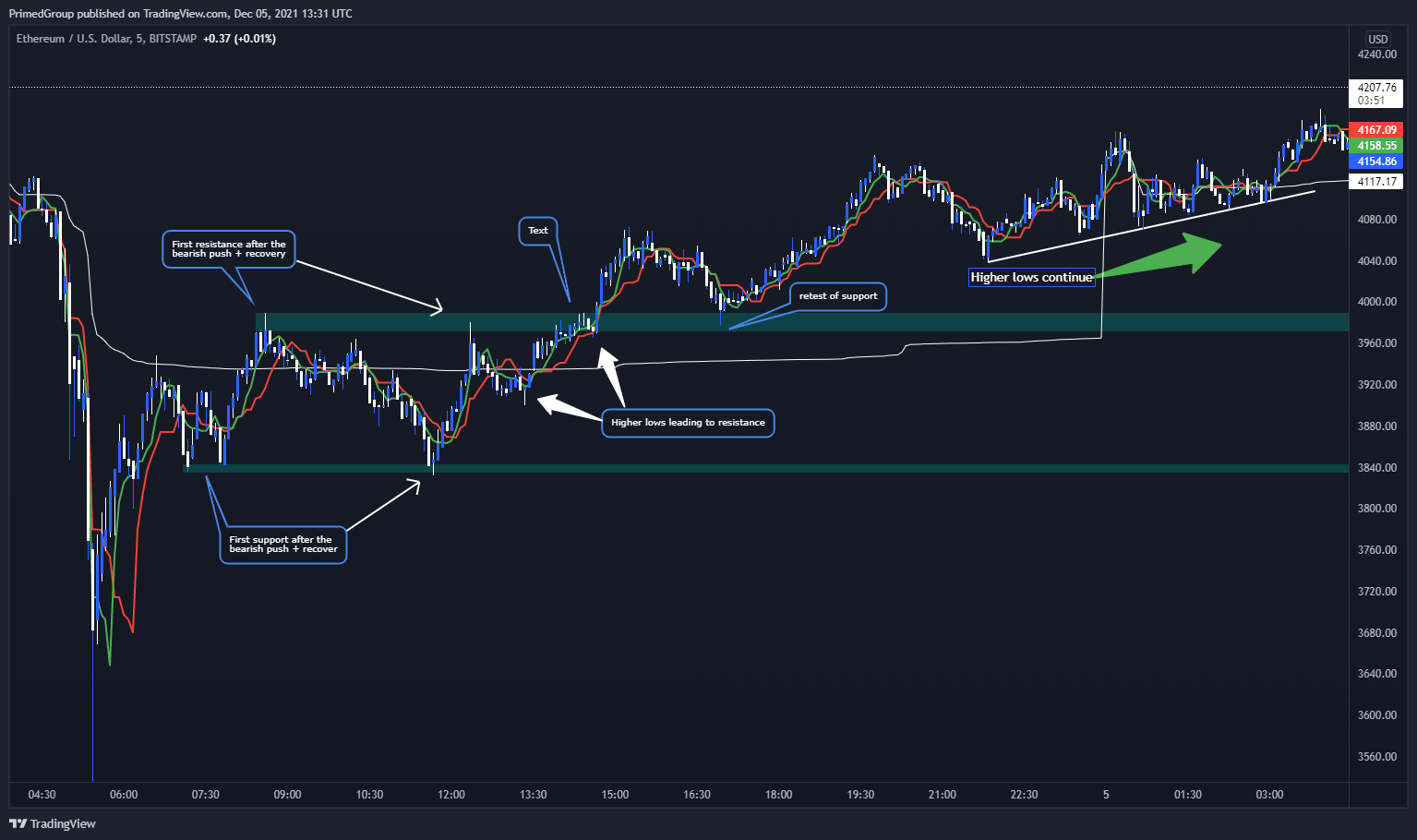Click the 3840.00 price axis level
Screen dimensions: 1417x840
(x=1376, y=468)
